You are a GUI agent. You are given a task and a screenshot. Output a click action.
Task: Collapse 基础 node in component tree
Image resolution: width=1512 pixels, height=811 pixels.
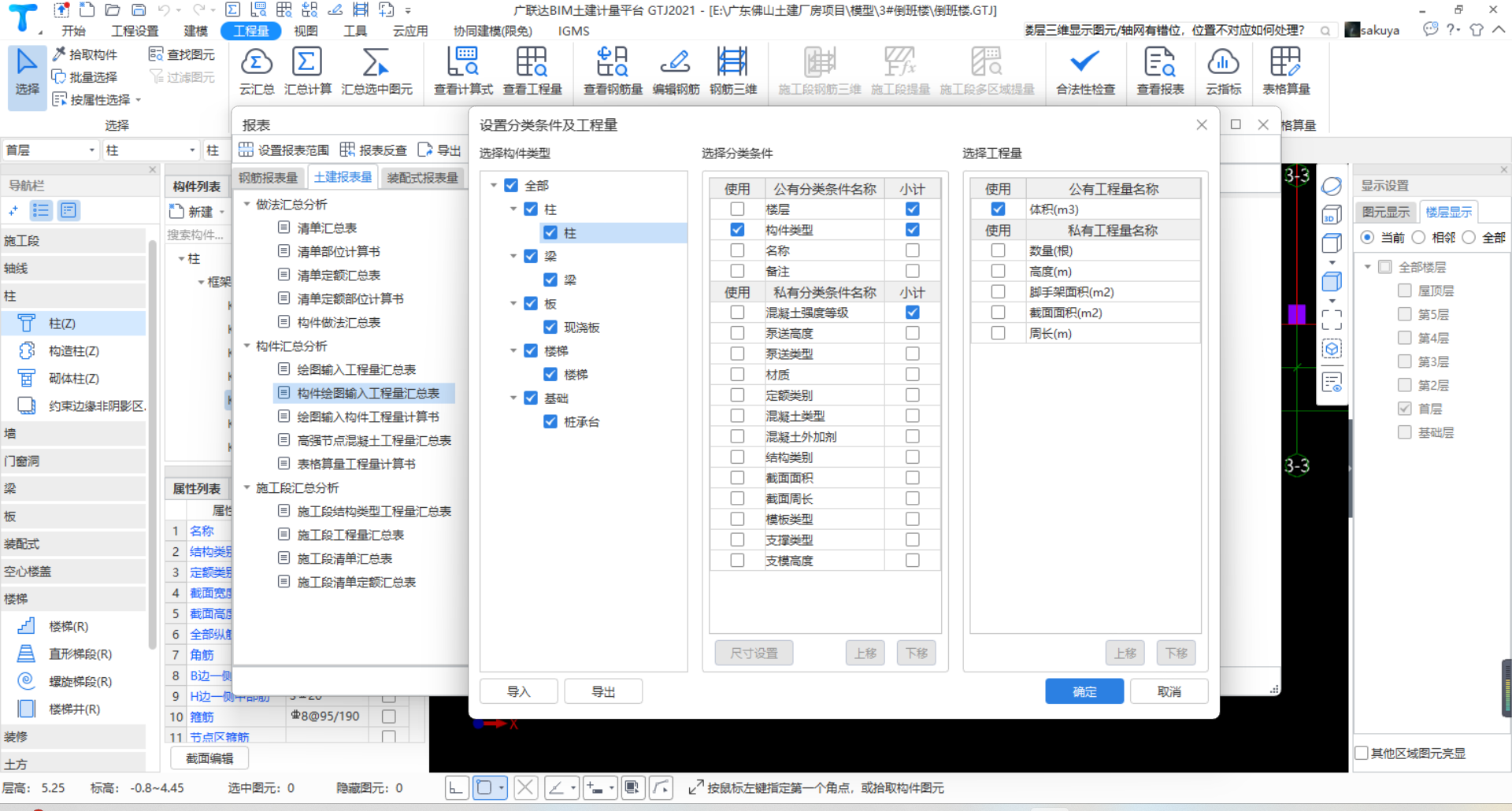pyautogui.click(x=513, y=398)
